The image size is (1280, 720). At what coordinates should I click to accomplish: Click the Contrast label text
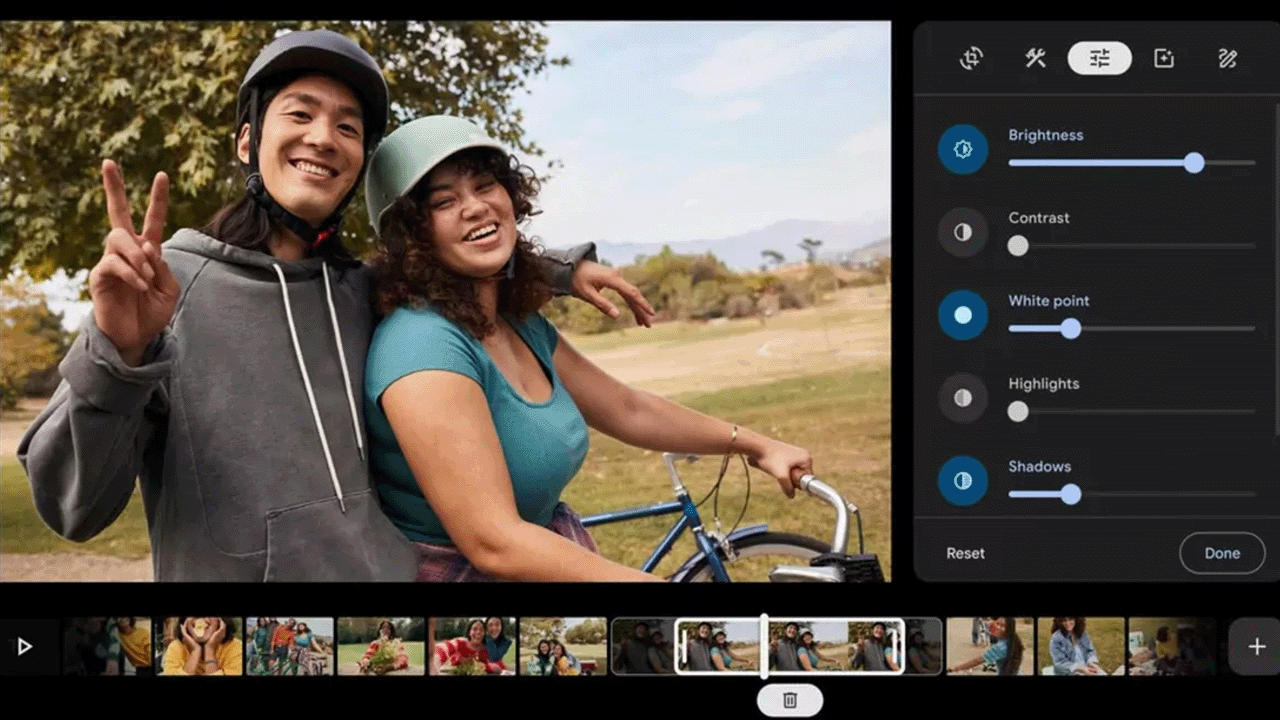[x=1039, y=218]
